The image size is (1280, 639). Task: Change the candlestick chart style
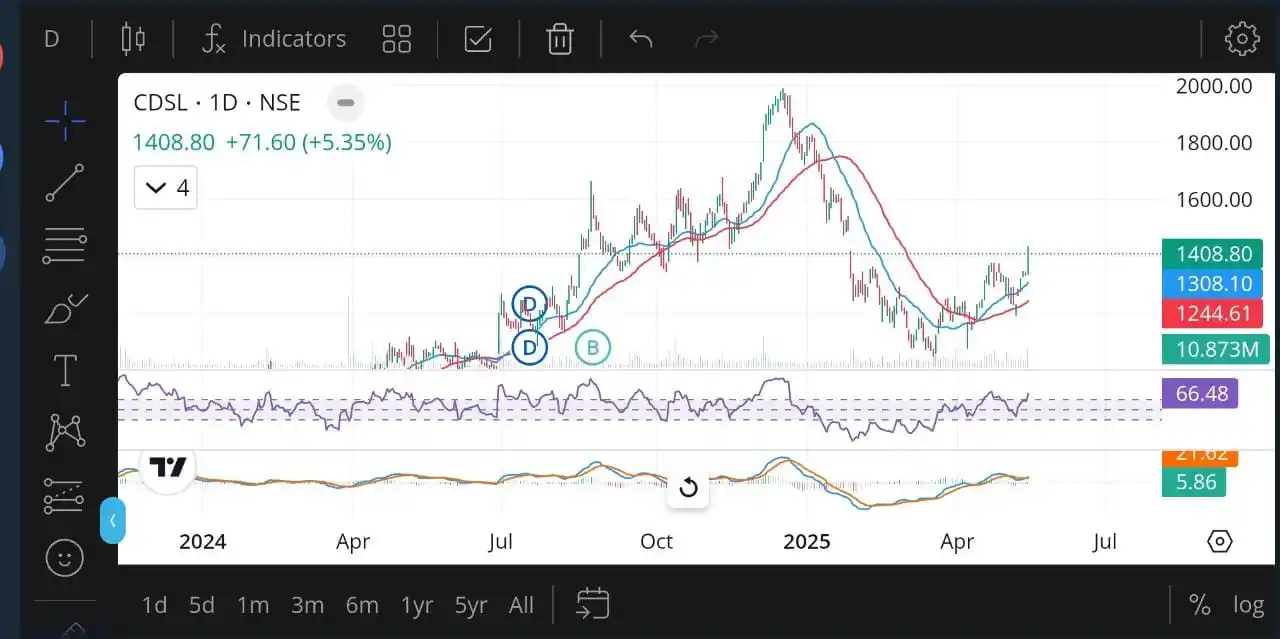(x=133, y=39)
